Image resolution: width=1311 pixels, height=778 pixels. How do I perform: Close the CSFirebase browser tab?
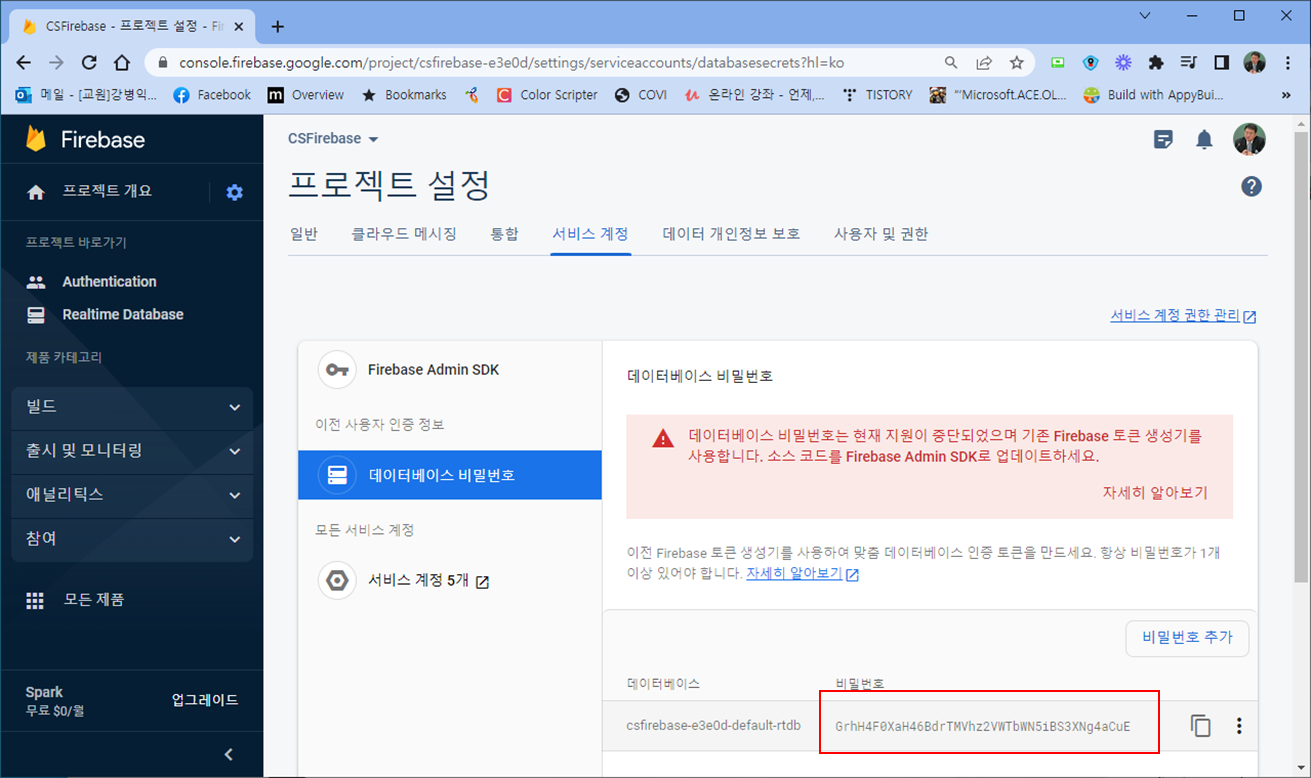(238, 26)
